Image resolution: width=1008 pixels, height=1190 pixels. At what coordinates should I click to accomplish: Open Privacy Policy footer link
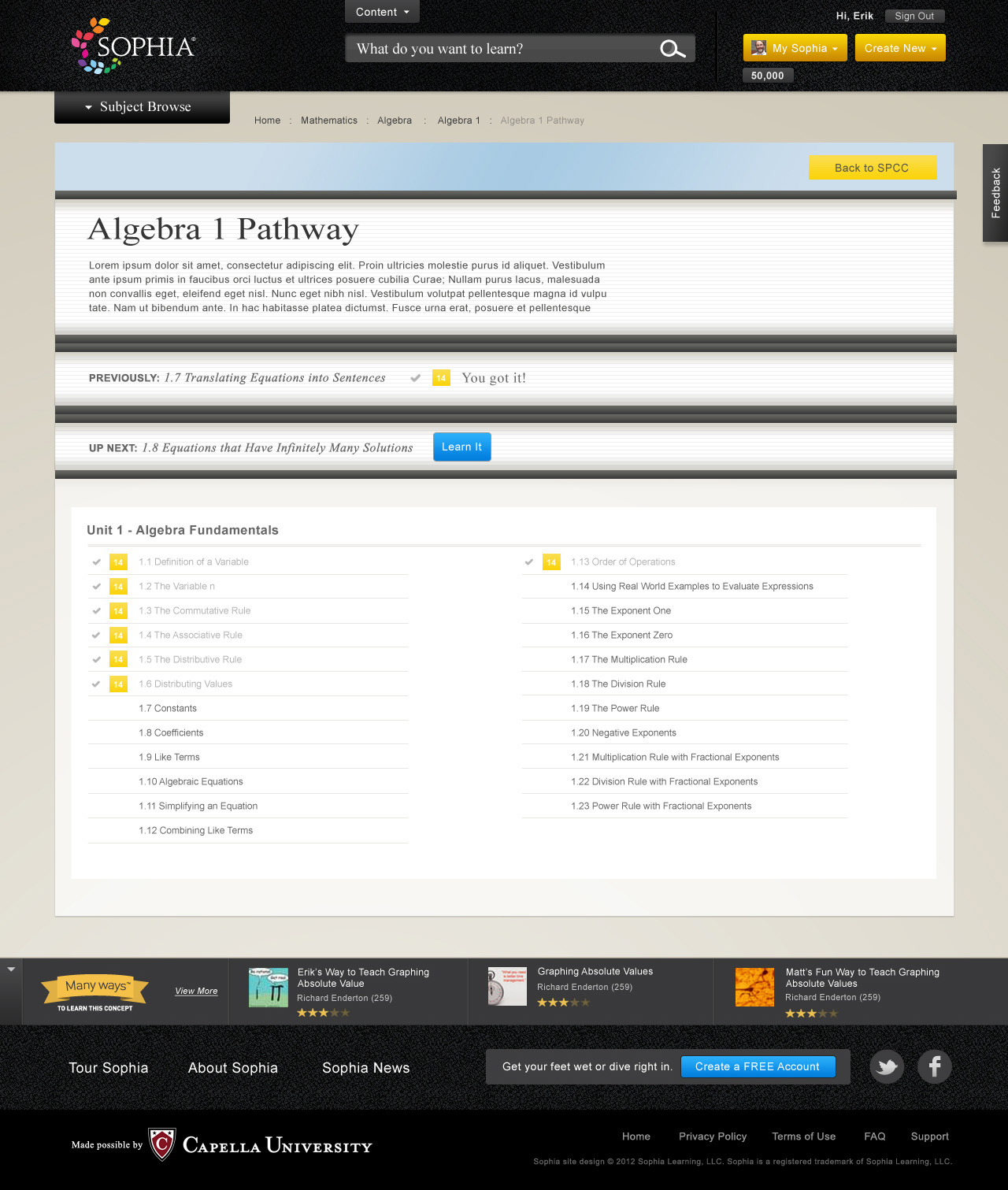(x=713, y=1136)
